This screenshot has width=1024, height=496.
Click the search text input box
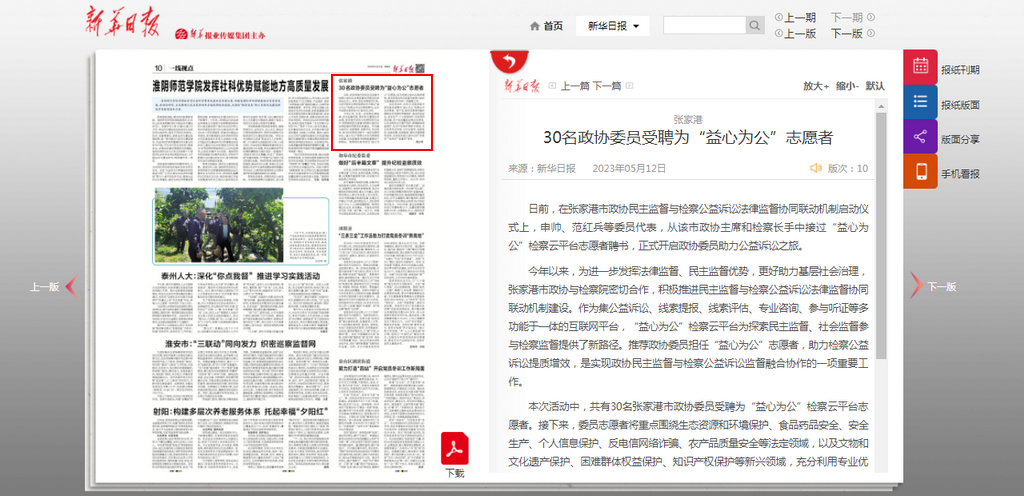pyautogui.click(x=704, y=25)
